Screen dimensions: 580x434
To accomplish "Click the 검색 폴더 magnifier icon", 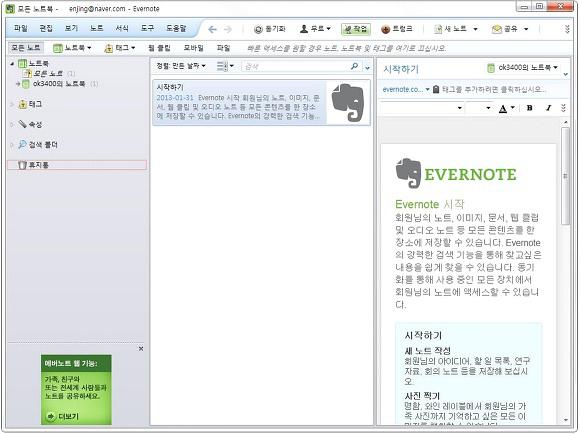I will [23, 144].
